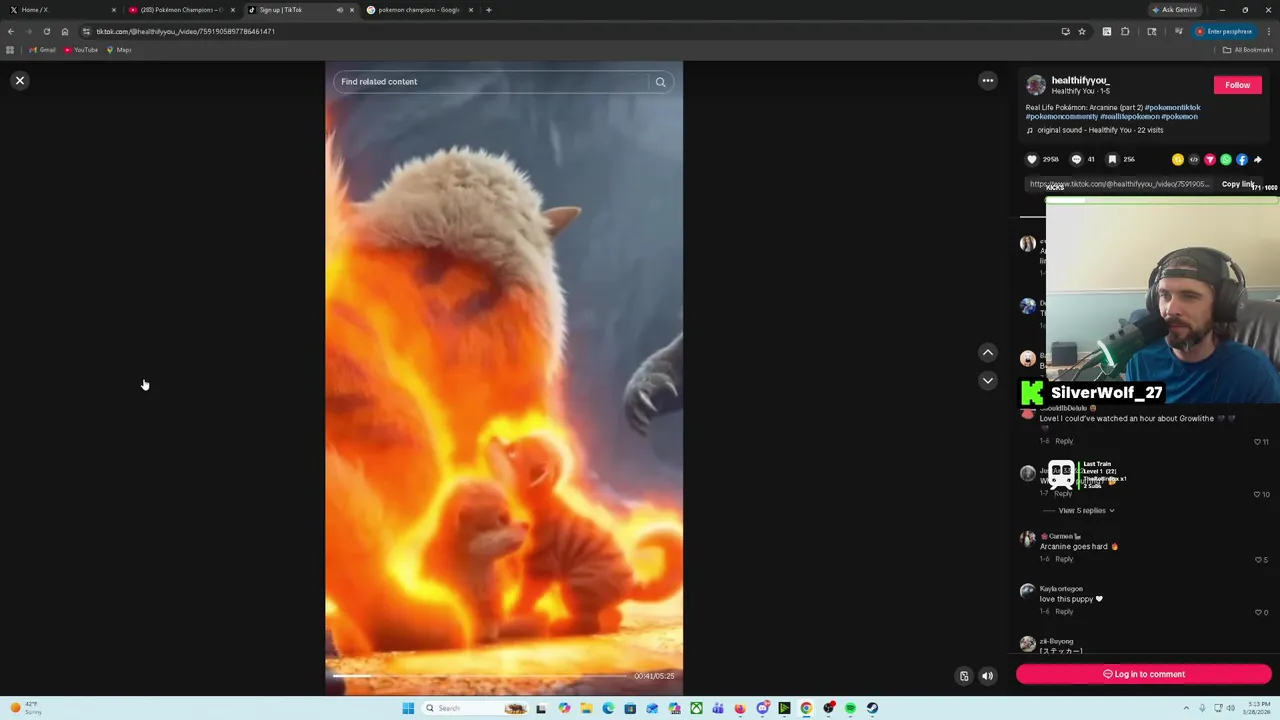Open the healthifyyou_ username link

[x=1080, y=80]
